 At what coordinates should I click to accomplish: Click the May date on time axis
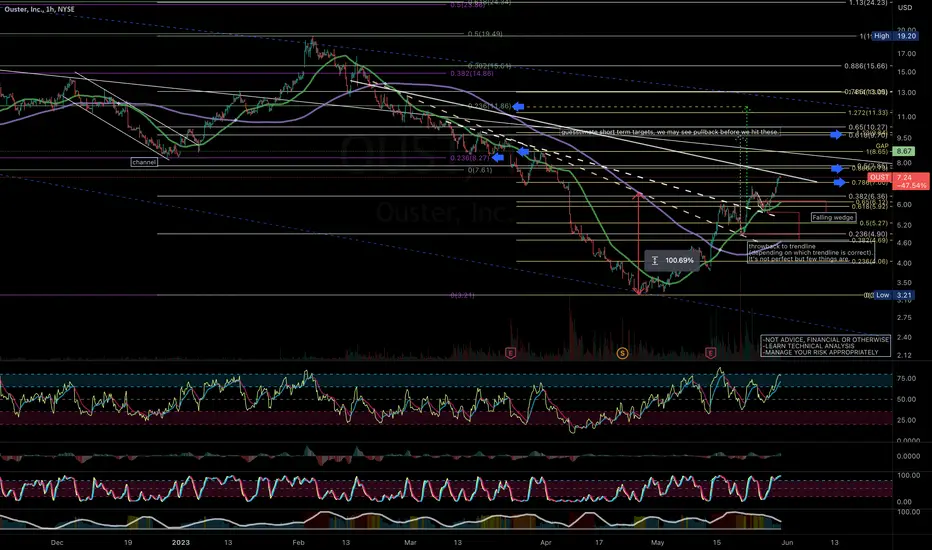coord(657,542)
